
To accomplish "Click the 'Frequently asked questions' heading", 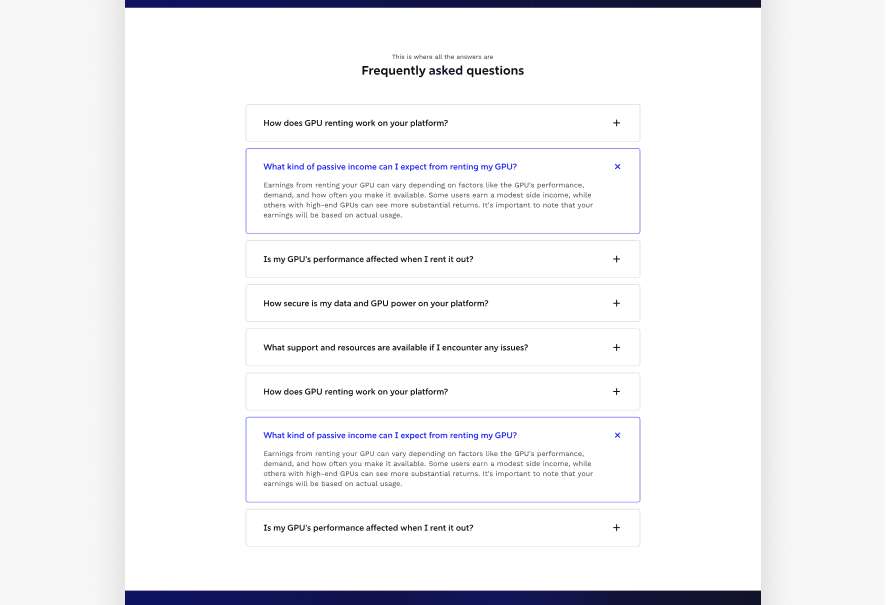I will (442, 70).
